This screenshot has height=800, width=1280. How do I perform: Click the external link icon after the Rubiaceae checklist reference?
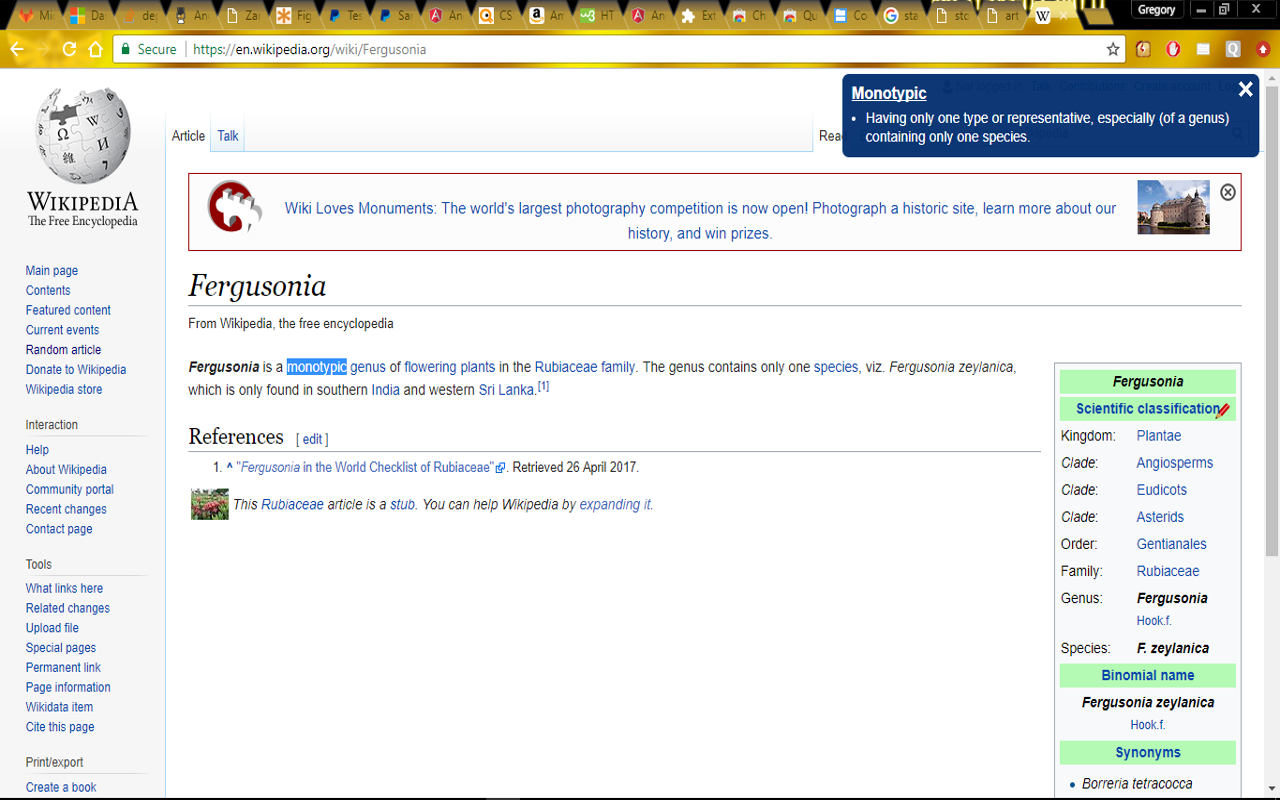pyautogui.click(x=500, y=467)
